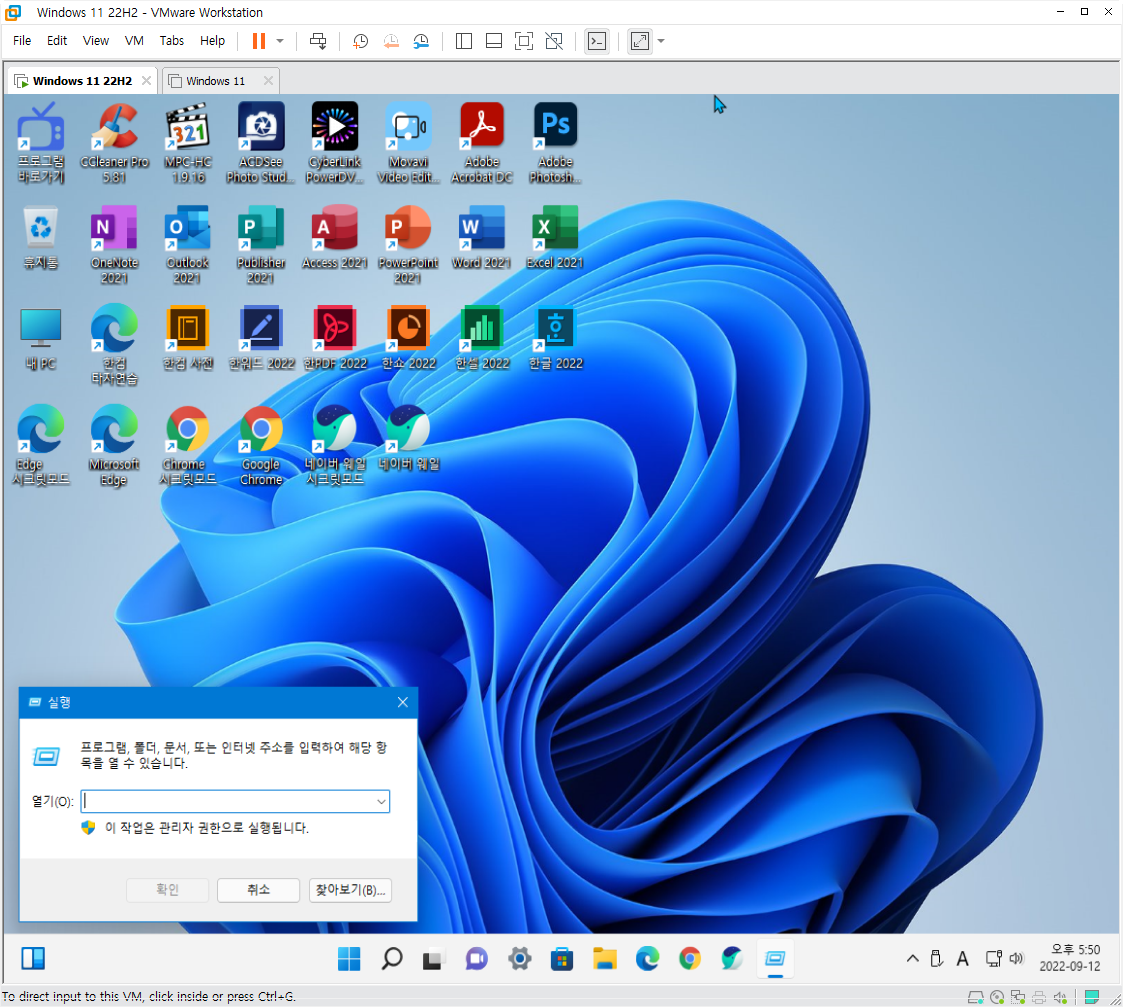Open Windows Start menu in the taskbar
The image size is (1123, 1007).
tap(349, 959)
